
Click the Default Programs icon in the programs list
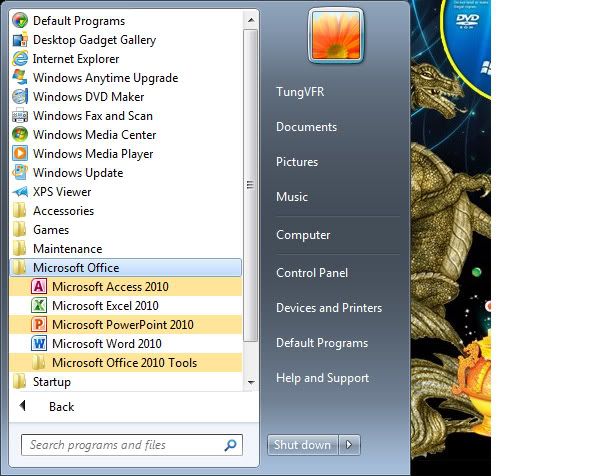pos(20,20)
